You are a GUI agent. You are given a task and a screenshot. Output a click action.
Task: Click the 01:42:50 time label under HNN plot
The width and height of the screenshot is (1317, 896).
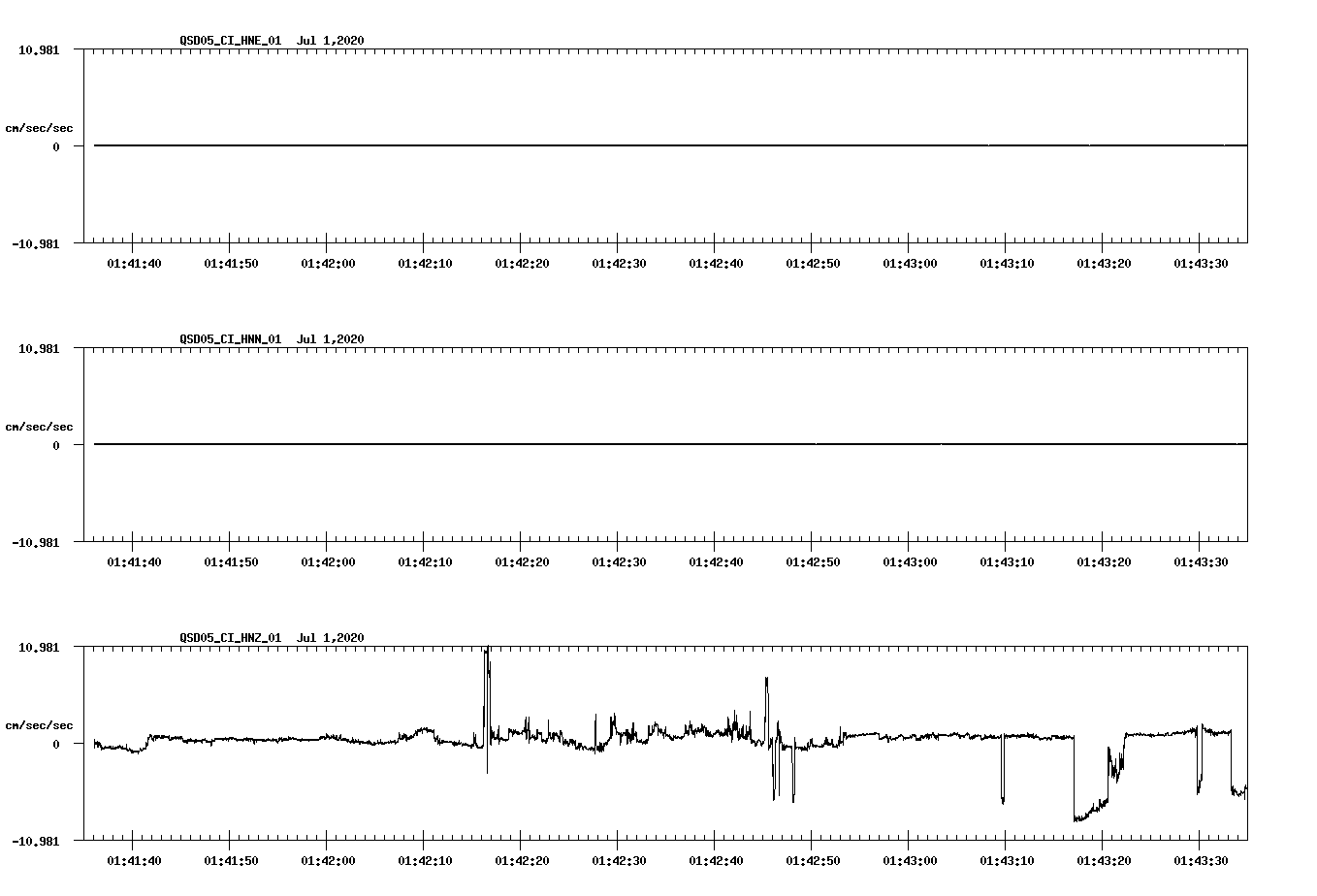[813, 562]
